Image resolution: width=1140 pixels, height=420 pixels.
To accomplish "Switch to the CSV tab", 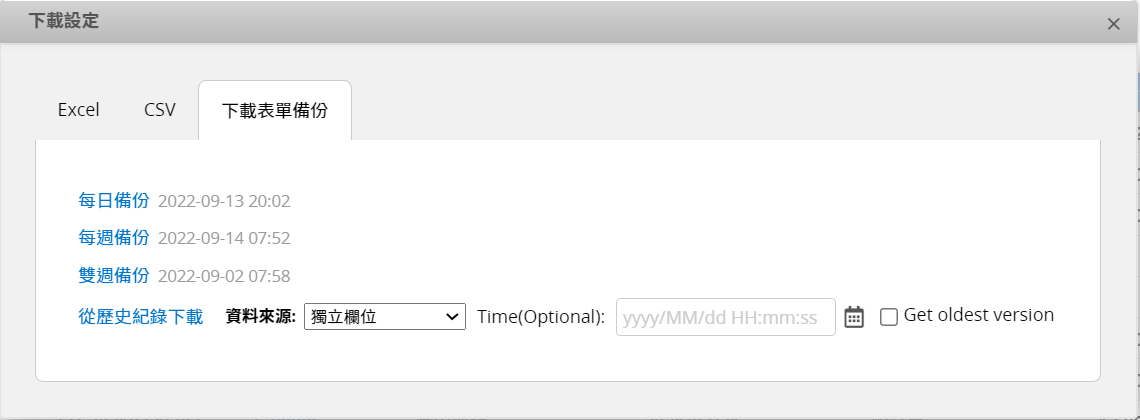I will (x=160, y=110).
